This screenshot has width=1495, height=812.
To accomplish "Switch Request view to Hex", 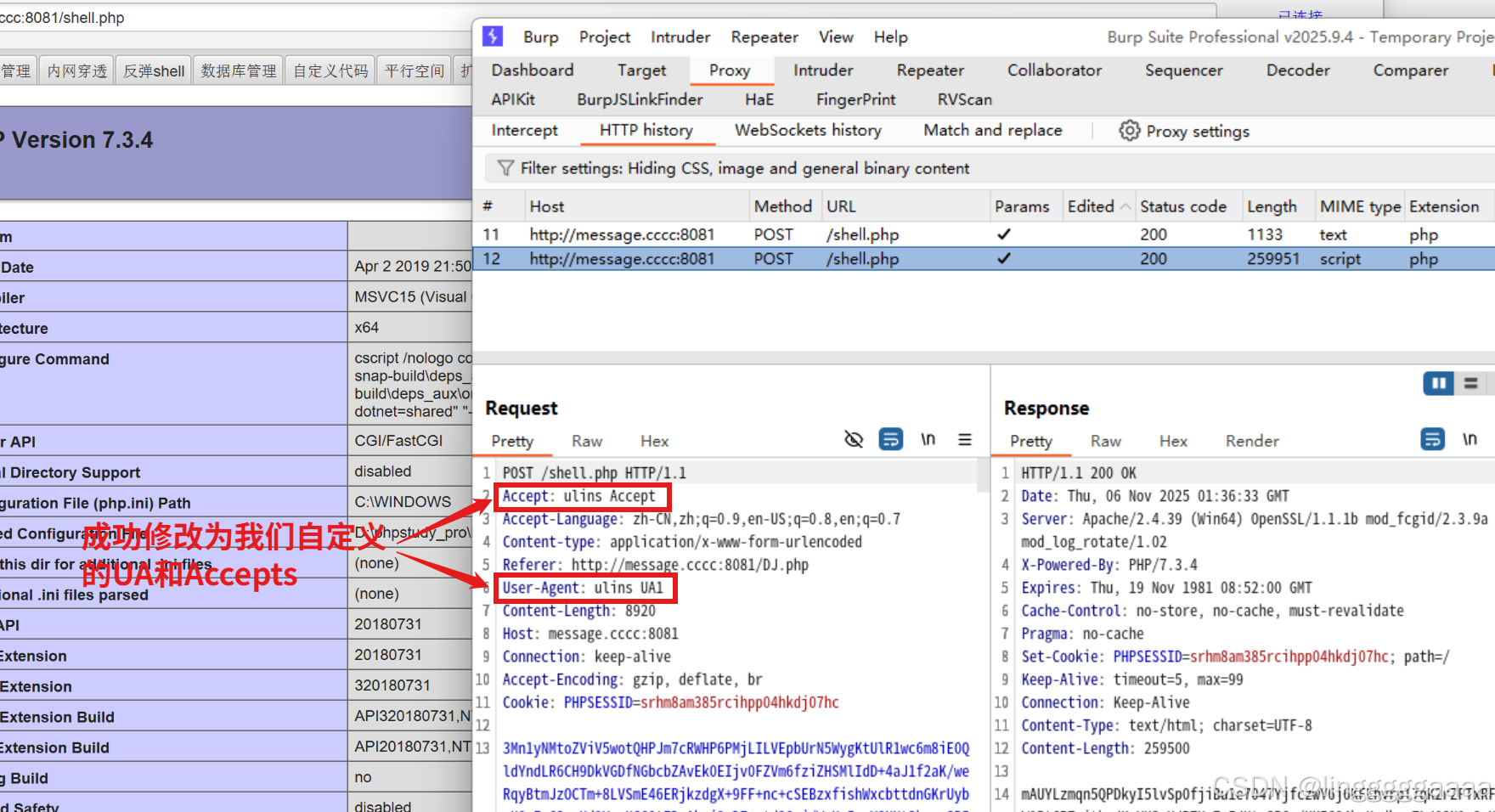I will [x=654, y=441].
